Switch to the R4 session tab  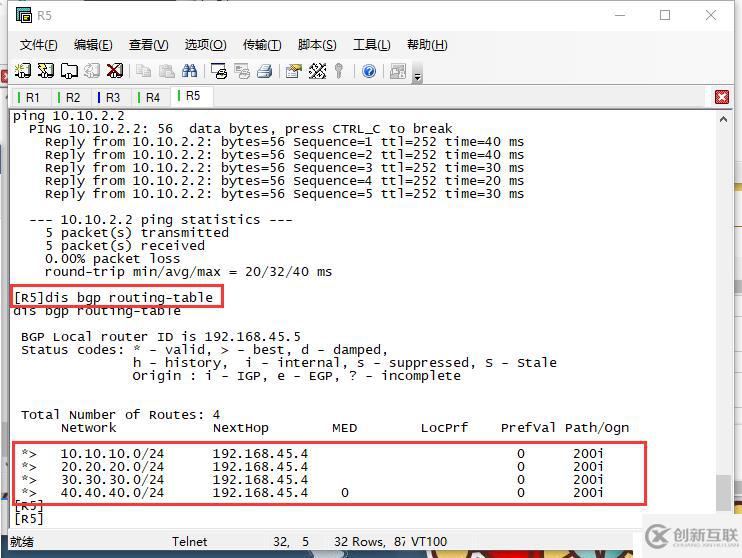[149, 97]
